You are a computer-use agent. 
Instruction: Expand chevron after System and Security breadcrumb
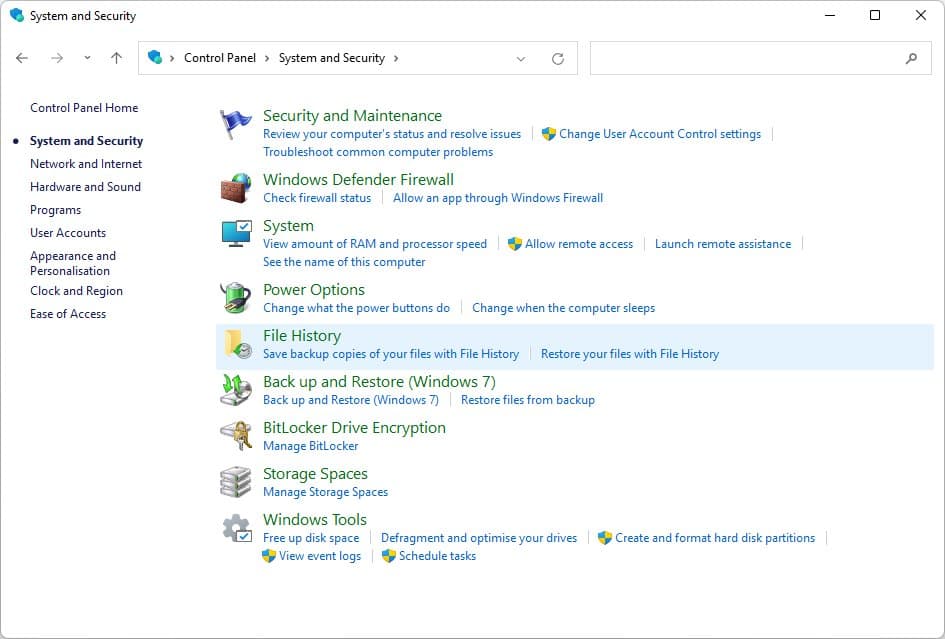point(396,58)
